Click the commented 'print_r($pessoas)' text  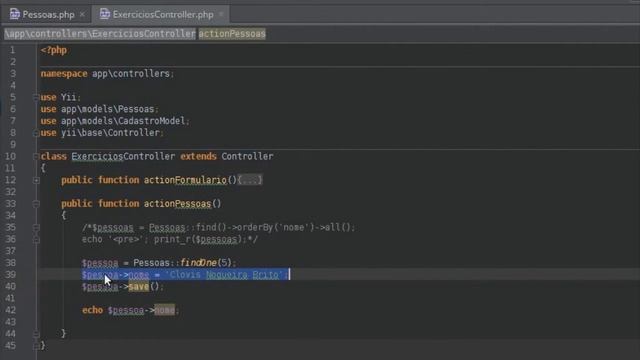tap(198, 240)
